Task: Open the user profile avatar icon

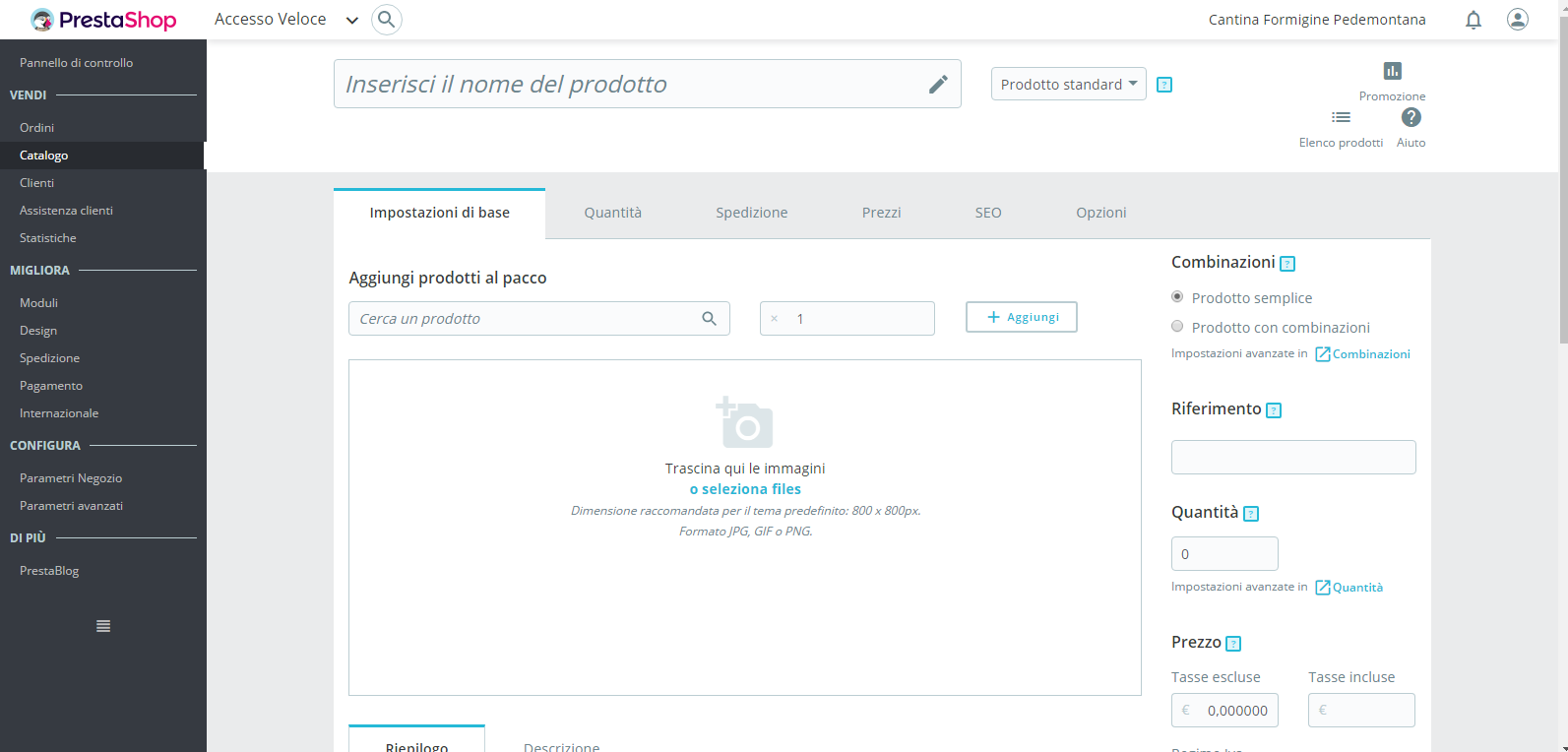Action: [x=1518, y=20]
